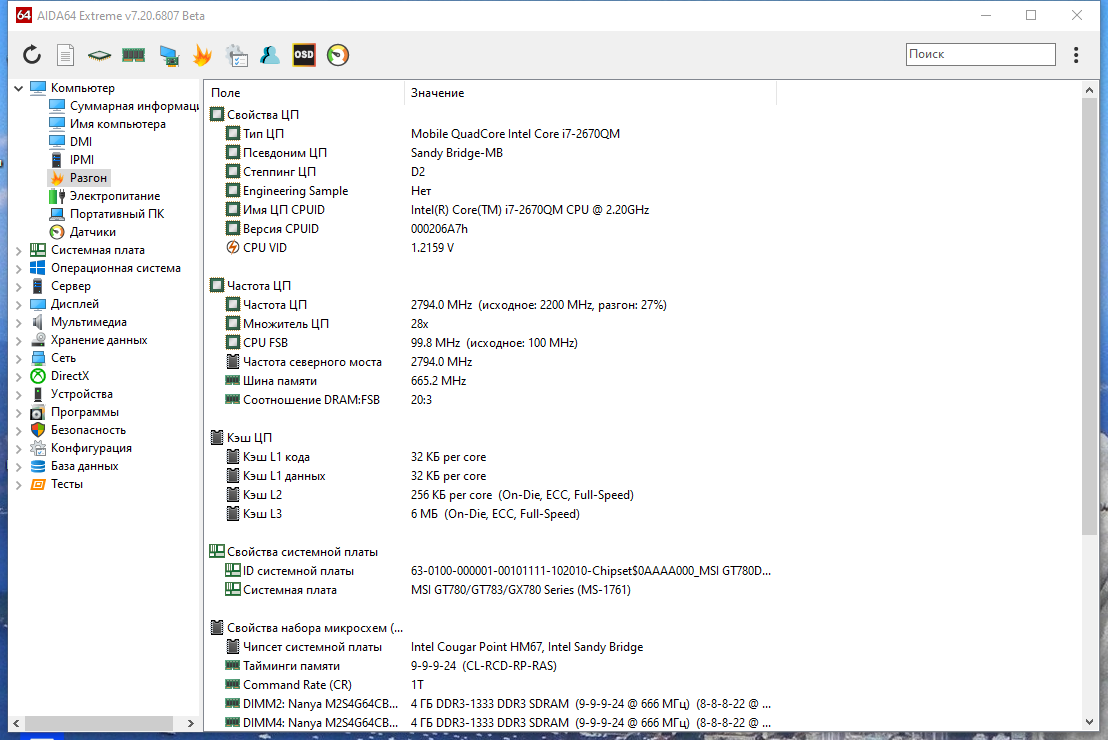Click the Значение column header
The height and width of the screenshot is (740, 1108).
click(590, 93)
